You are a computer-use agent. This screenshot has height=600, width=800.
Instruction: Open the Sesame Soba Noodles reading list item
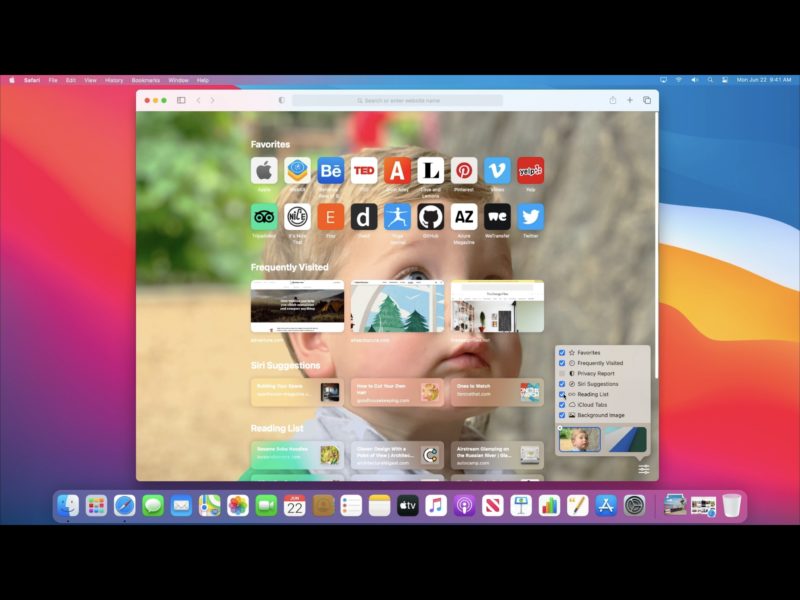297,455
